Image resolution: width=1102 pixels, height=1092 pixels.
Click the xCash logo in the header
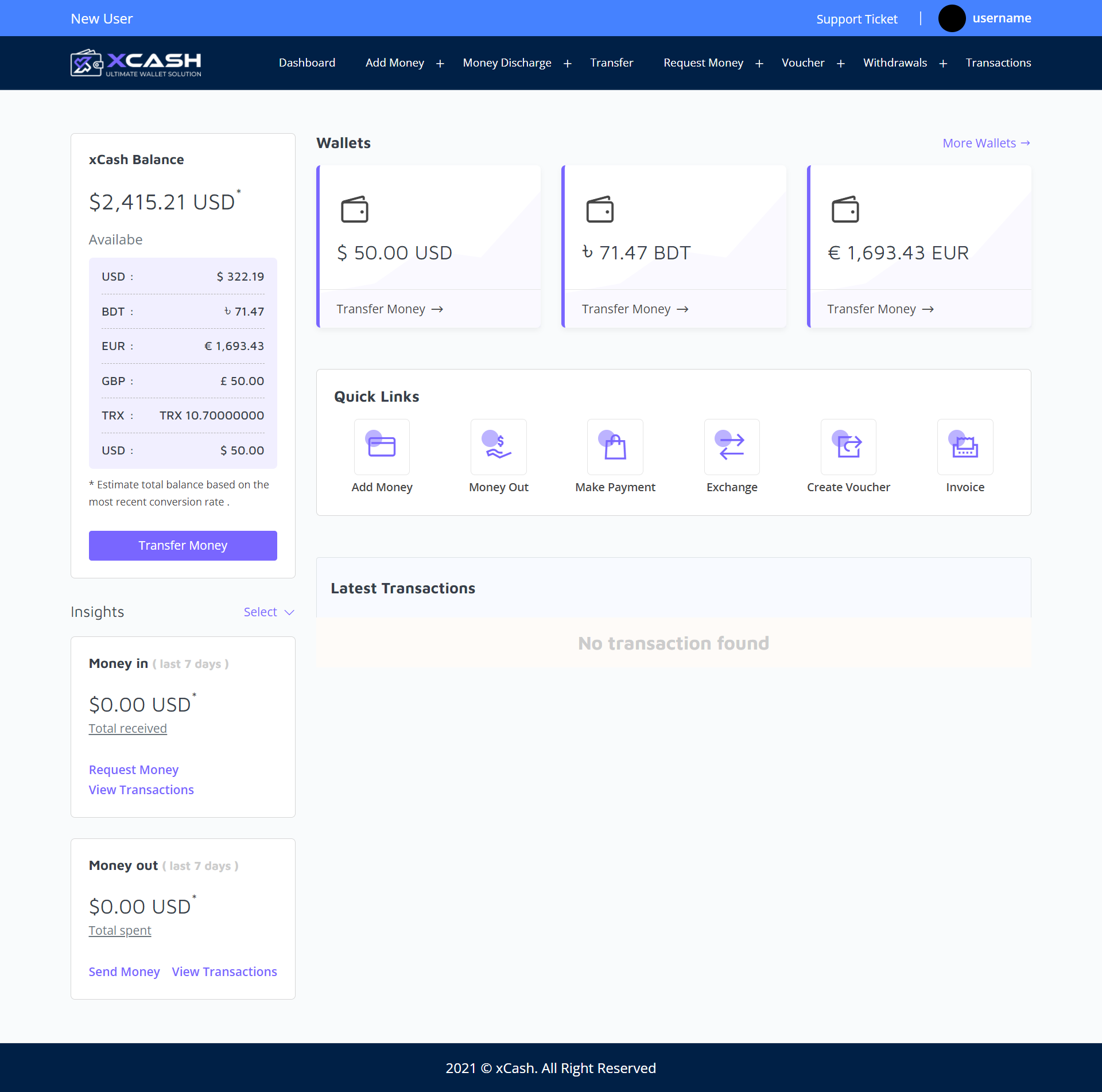[136, 63]
